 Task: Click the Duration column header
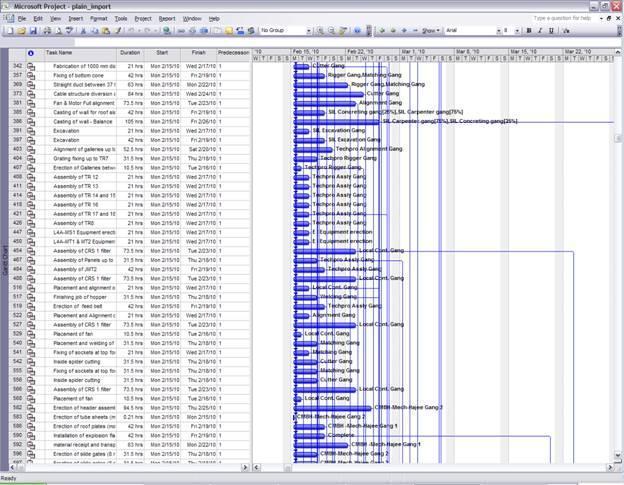coord(130,52)
